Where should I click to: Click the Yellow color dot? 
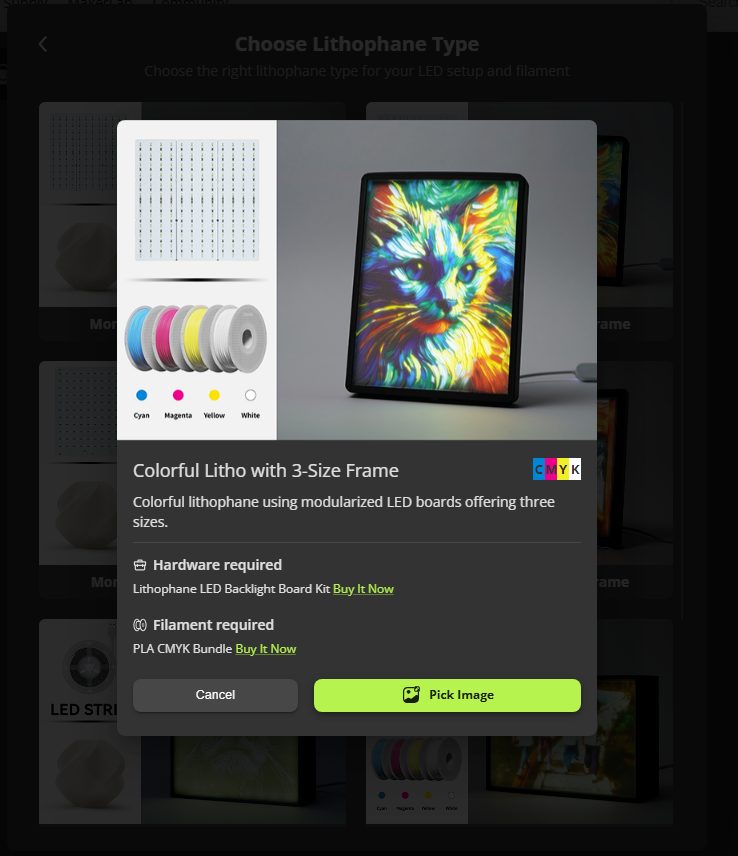point(215,395)
